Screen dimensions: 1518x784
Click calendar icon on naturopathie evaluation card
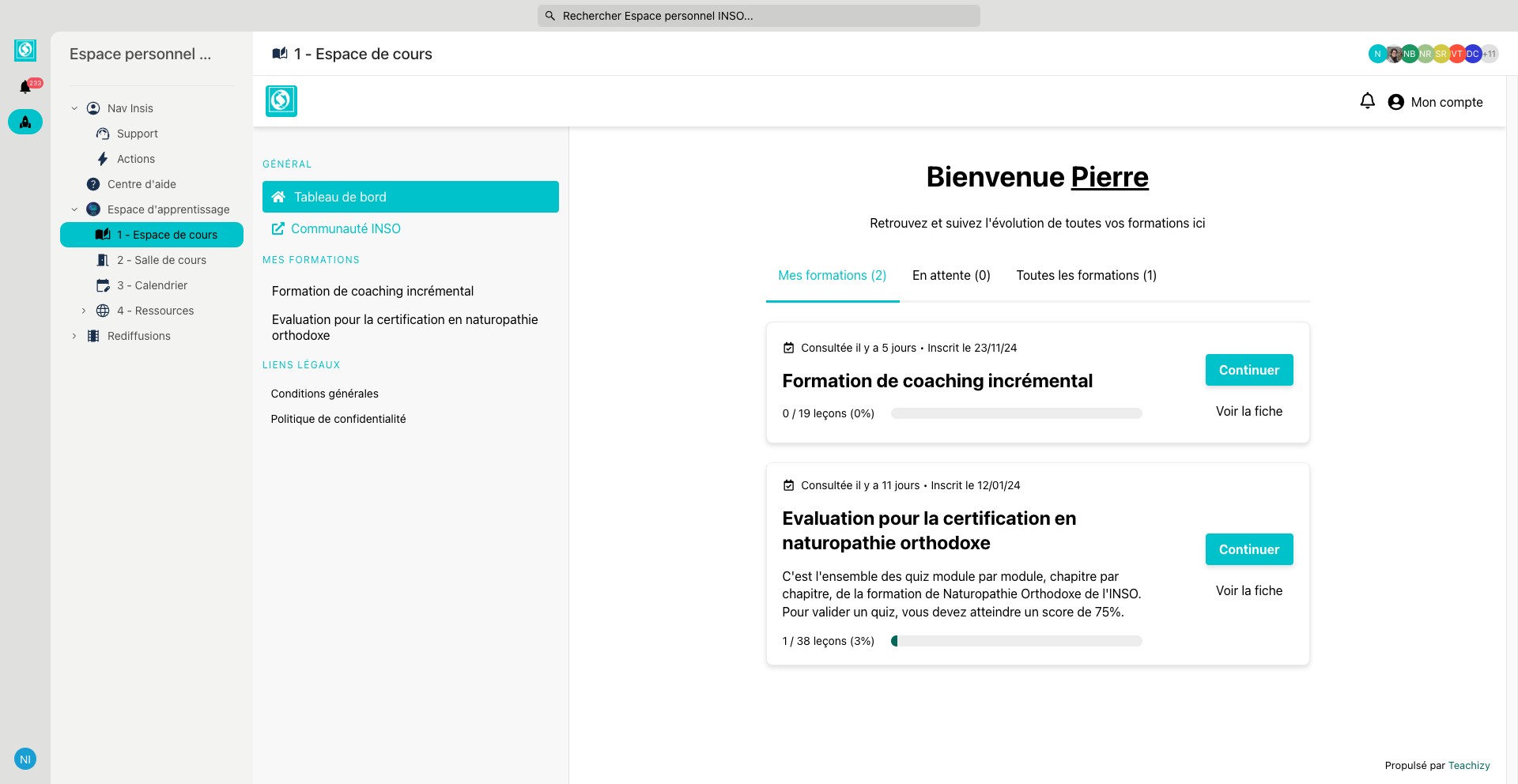[788, 485]
